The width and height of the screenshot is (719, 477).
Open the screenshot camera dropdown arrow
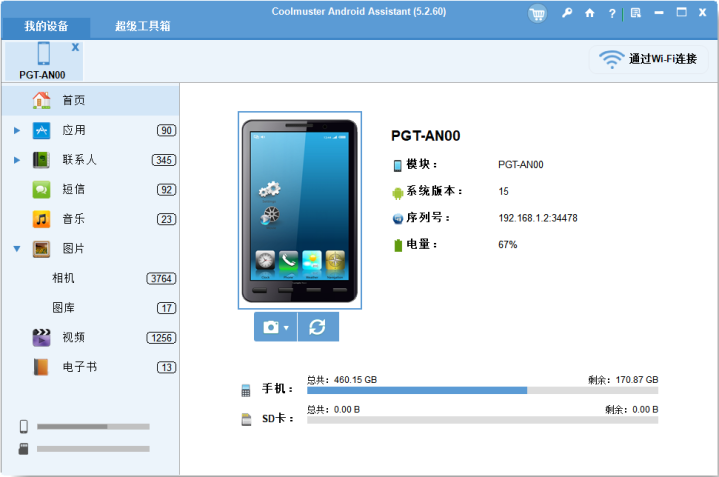287,327
